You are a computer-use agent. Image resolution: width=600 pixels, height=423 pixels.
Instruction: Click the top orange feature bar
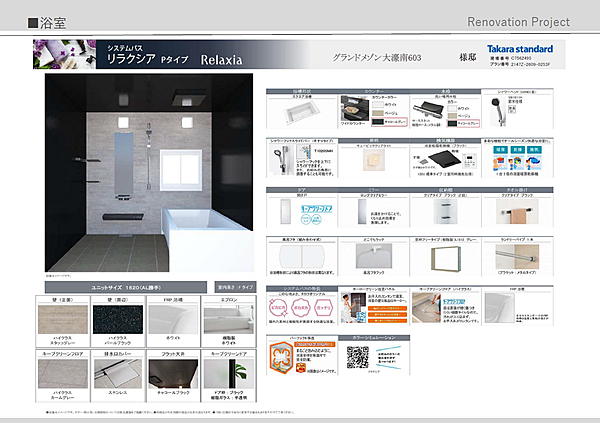(387, 308)
